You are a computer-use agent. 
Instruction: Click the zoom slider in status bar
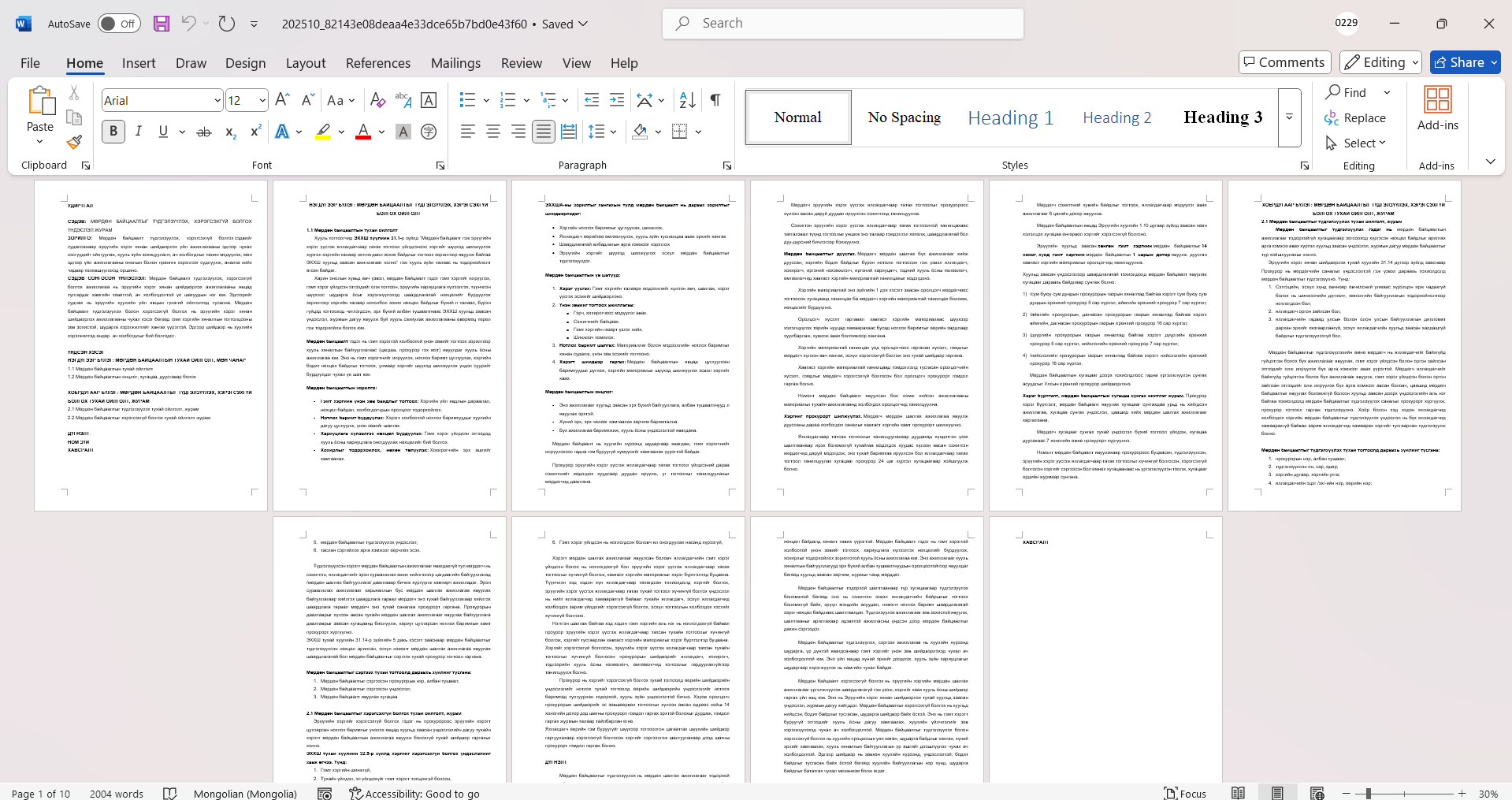pyautogui.click(x=1406, y=794)
